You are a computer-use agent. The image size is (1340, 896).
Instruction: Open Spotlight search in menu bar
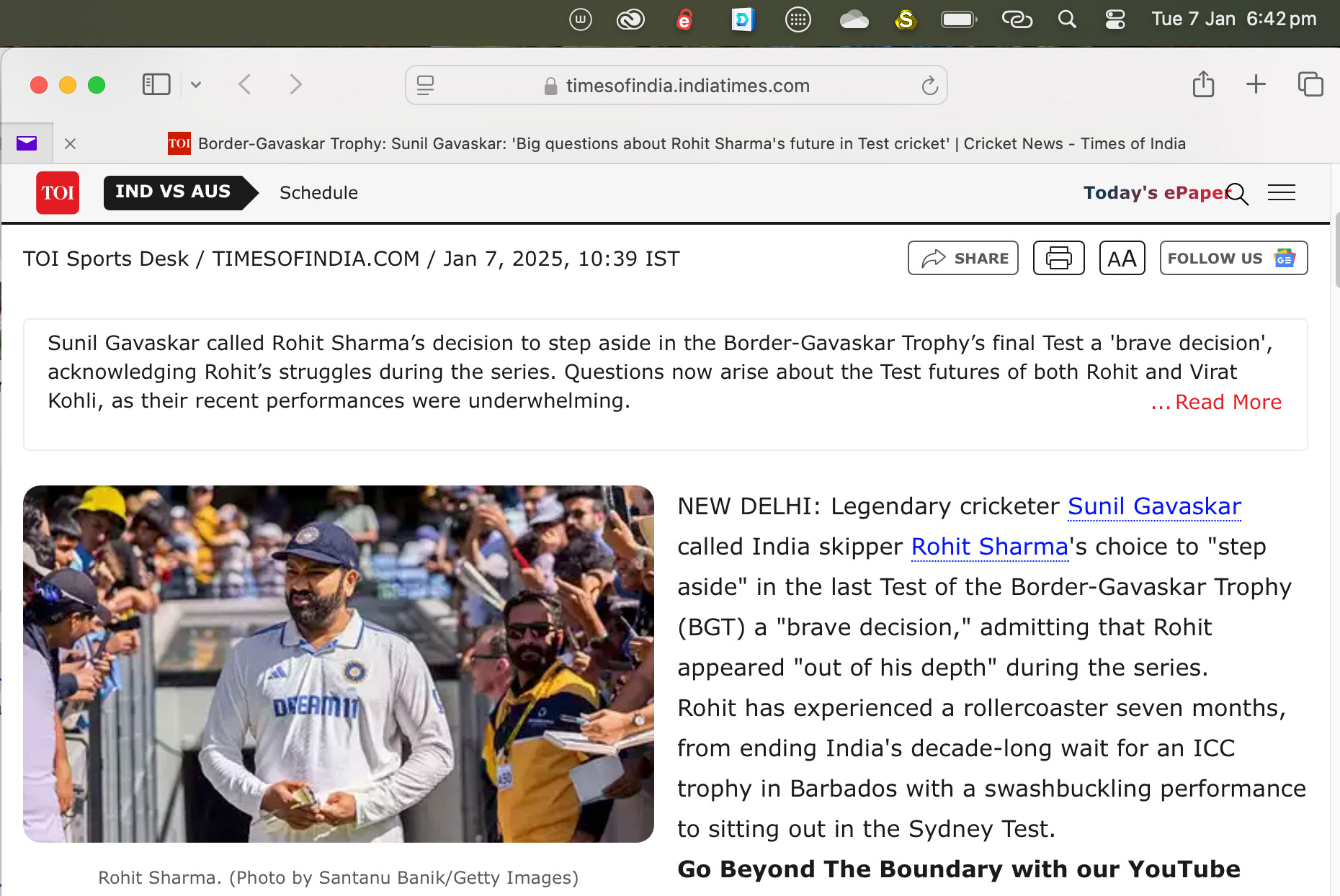(x=1067, y=19)
